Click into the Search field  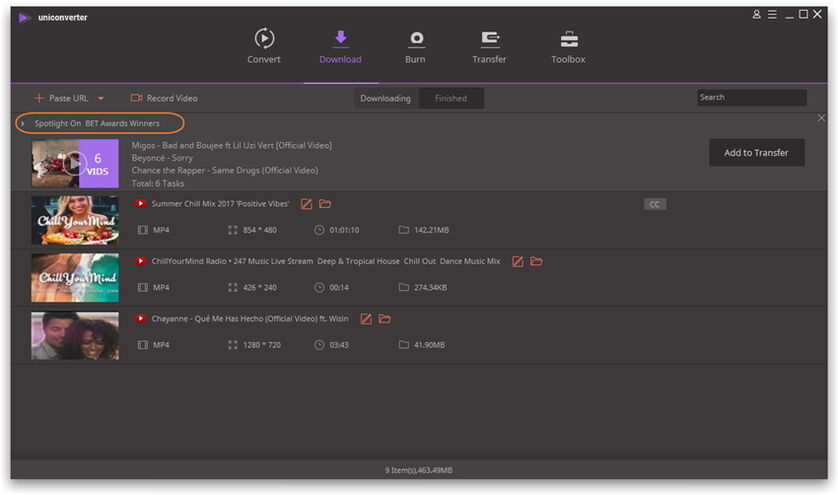(751, 97)
